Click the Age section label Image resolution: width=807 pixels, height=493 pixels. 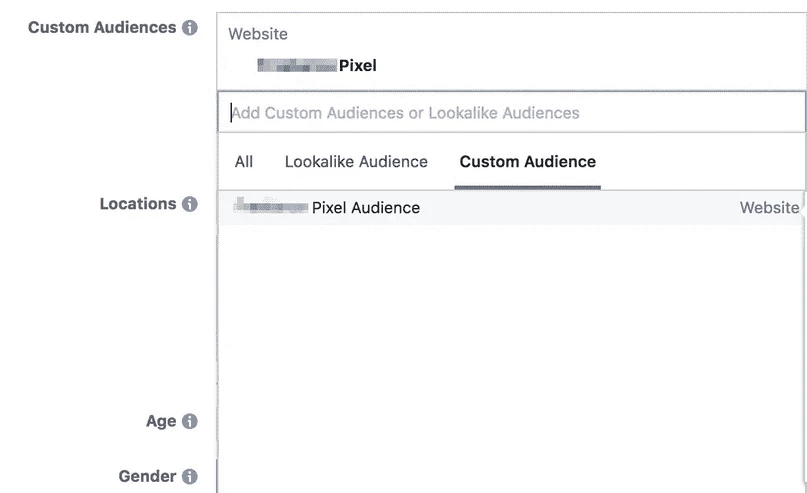tap(161, 421)
